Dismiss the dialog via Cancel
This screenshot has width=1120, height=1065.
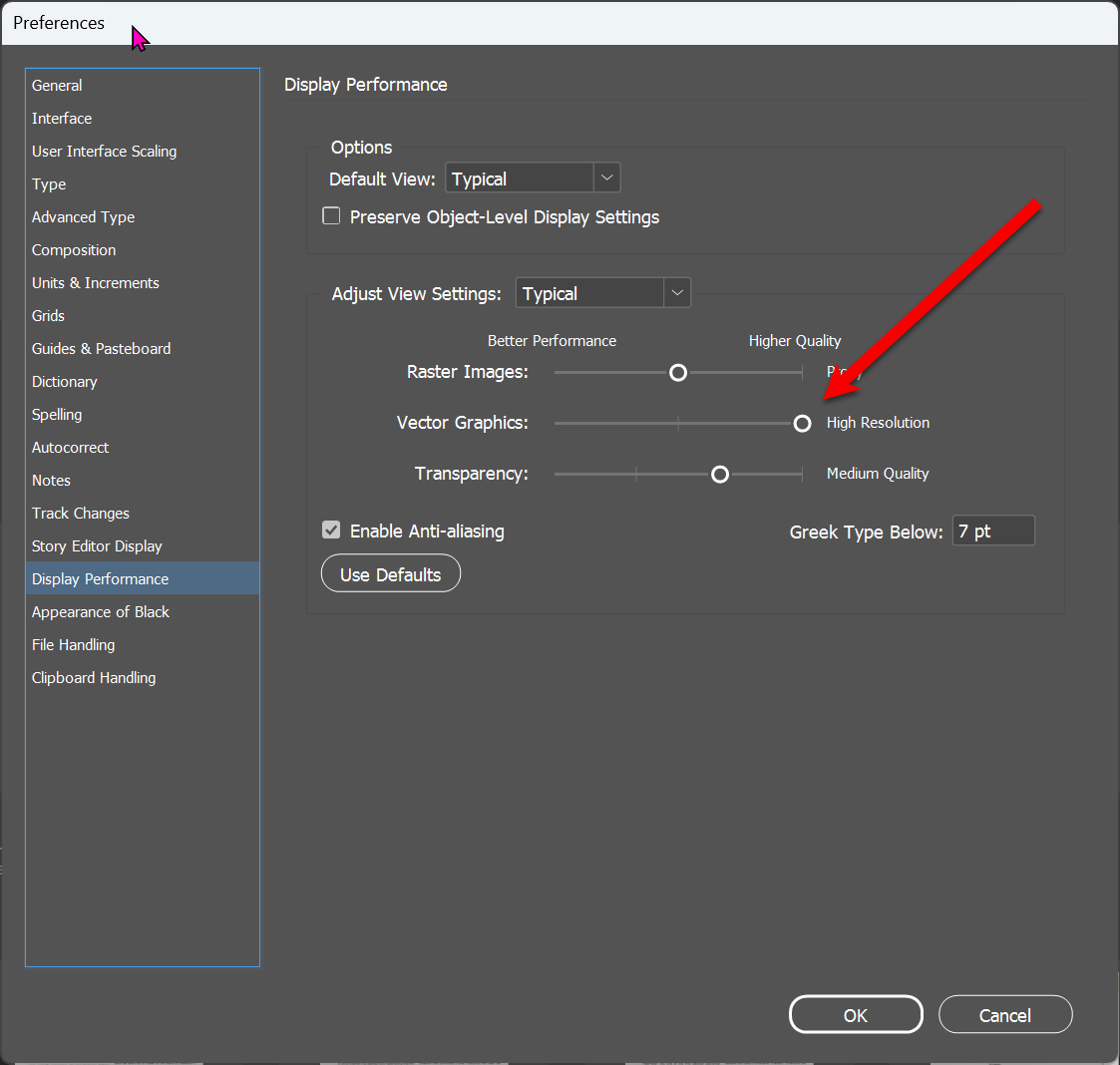tap(1005, 1014)
